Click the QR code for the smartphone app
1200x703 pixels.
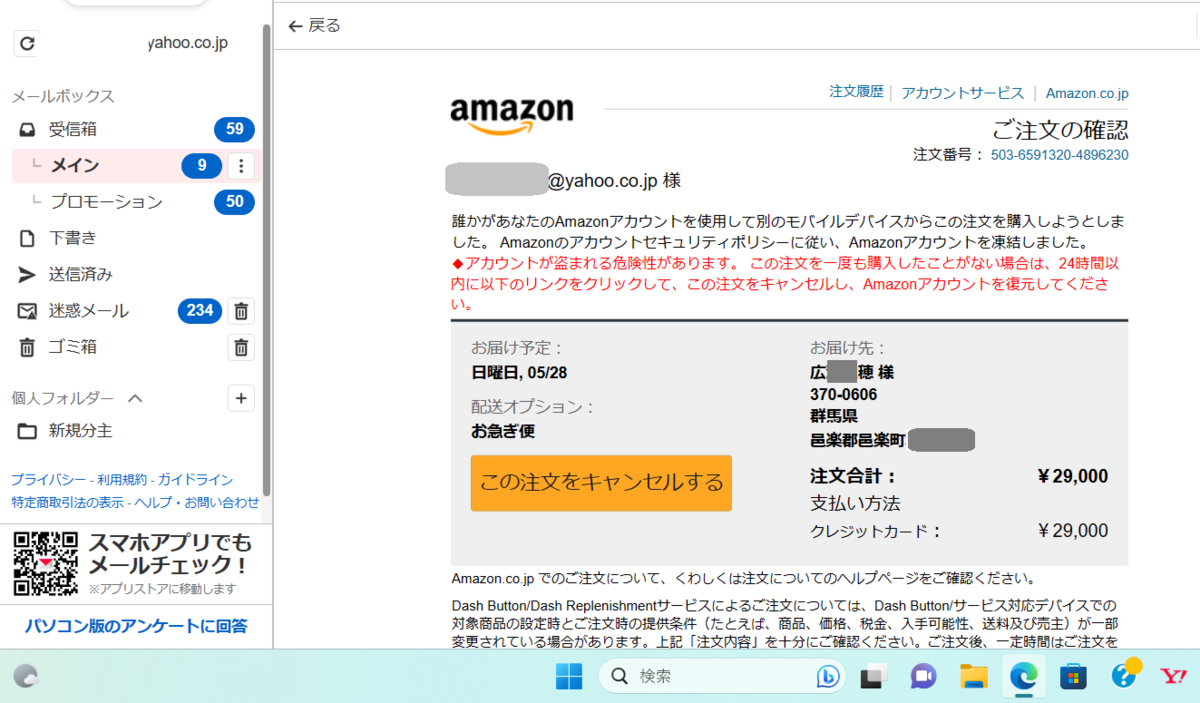coord(45,563)
